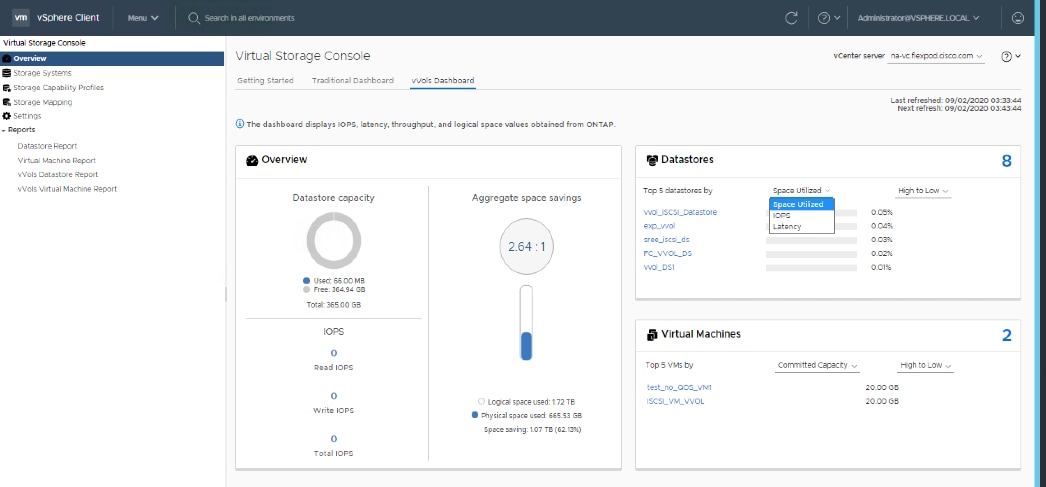Image resolution: width=1046 pixels, height=487 pixels.
Task: Open the vvol_ISCSI_Datastore link
Action: pos(680,212)
